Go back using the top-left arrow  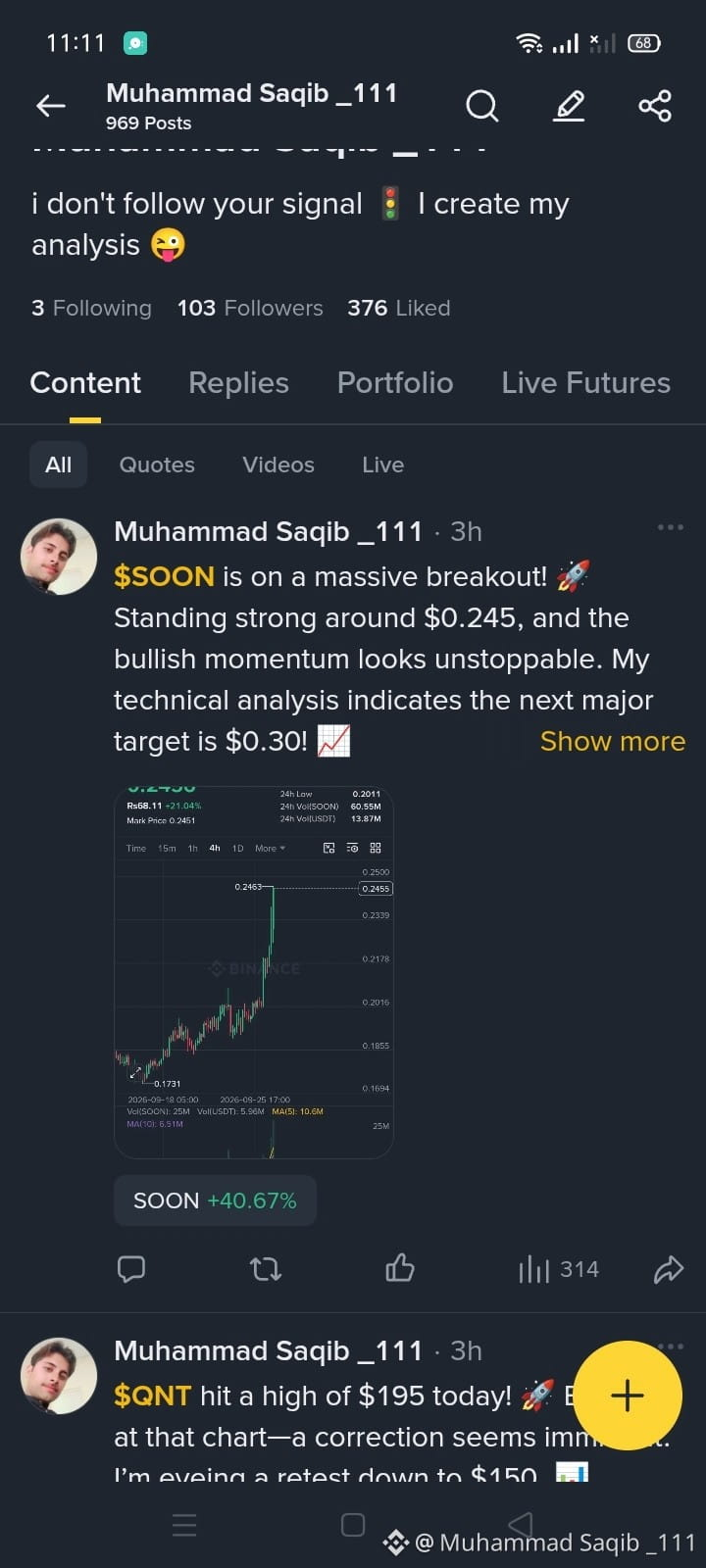tap(51, 106)
